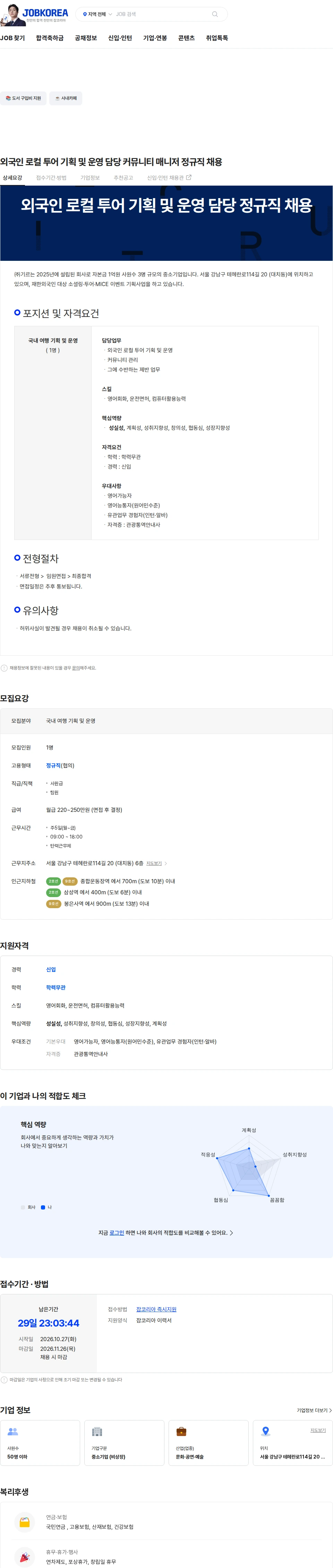This screenshot has height=1568, width=333.
Task: Click the 사원수 people icon
Action: tap(13, 1431)
